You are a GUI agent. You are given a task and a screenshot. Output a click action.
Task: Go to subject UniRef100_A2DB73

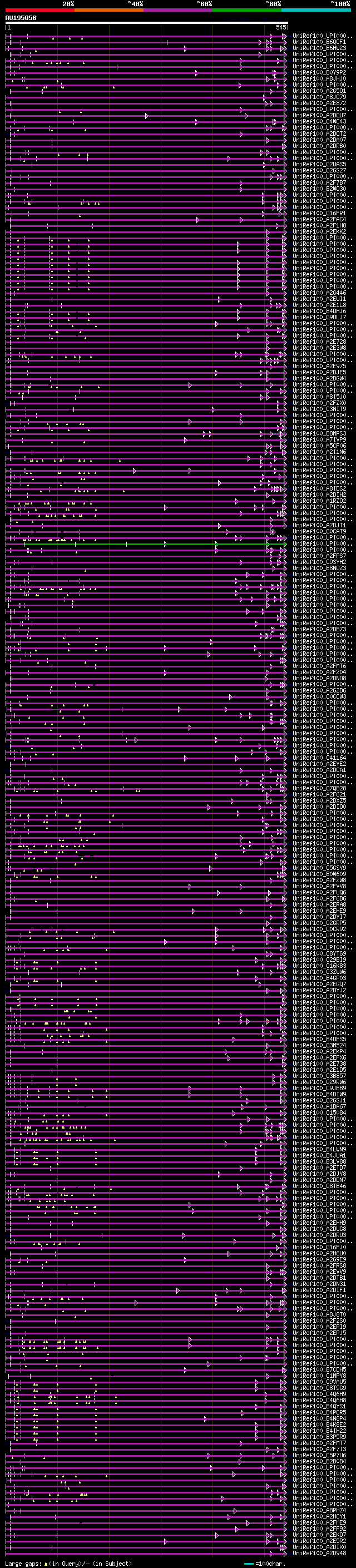click(319, 630)
